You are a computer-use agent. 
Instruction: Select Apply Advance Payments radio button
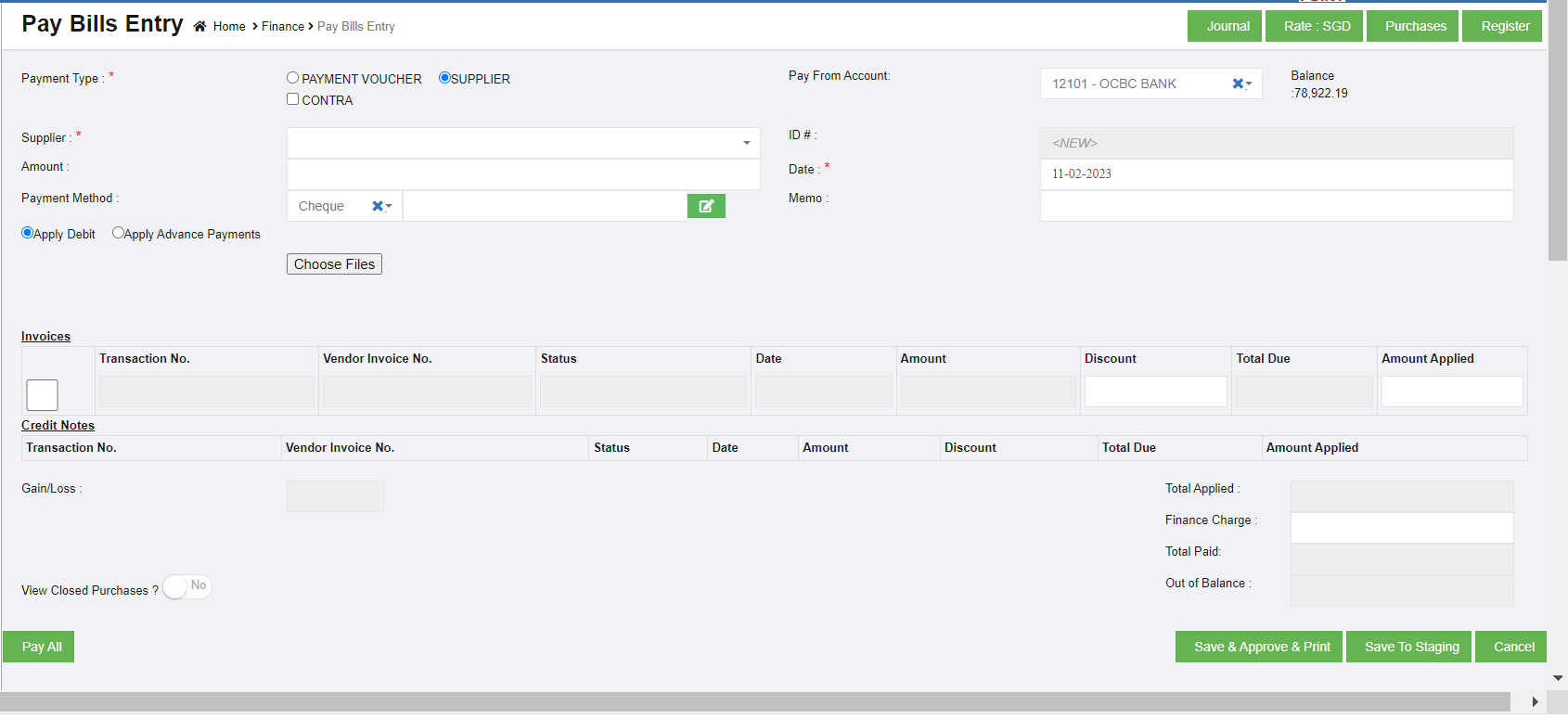[118, 234]
